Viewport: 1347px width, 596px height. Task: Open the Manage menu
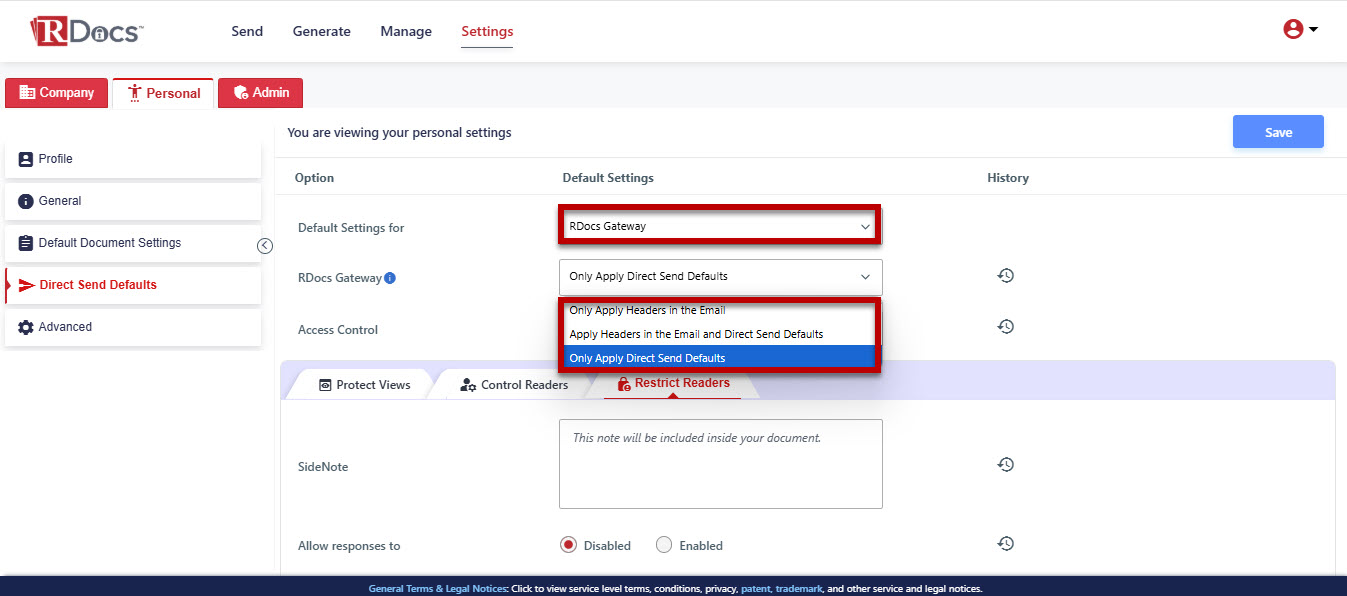406,31
